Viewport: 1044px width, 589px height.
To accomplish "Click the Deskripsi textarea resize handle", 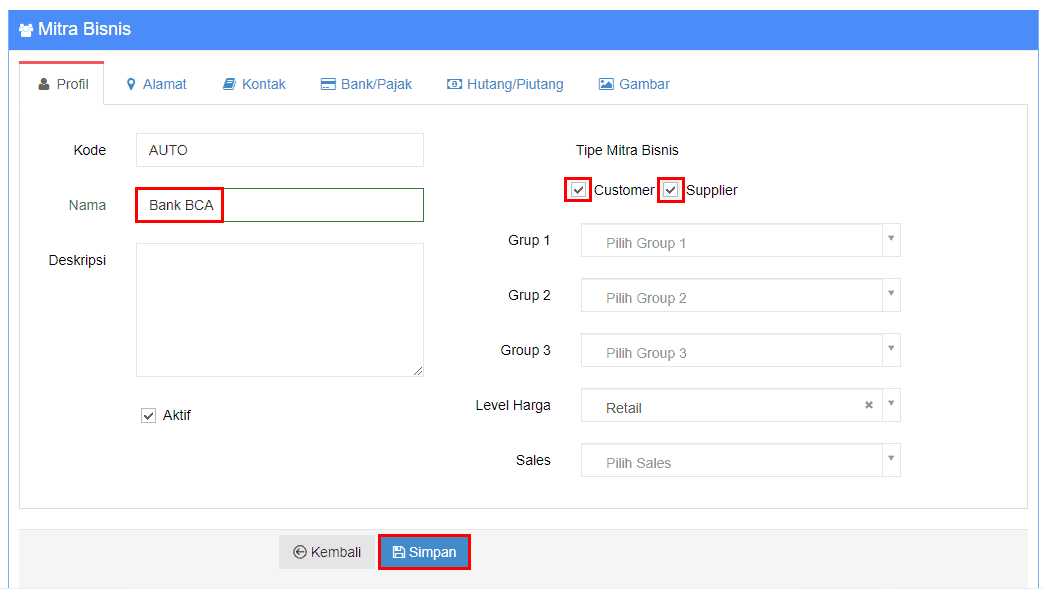I will (418, 371).
